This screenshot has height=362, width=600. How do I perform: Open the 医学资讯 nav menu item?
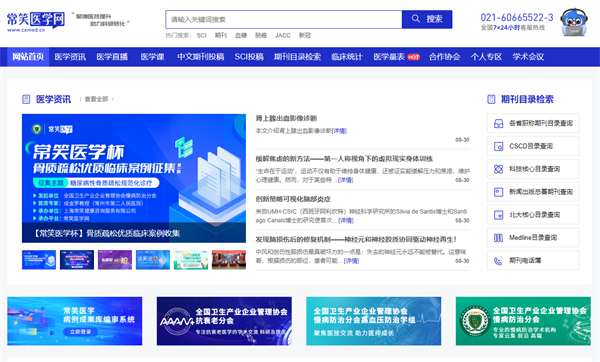click(x=70, y=57)
